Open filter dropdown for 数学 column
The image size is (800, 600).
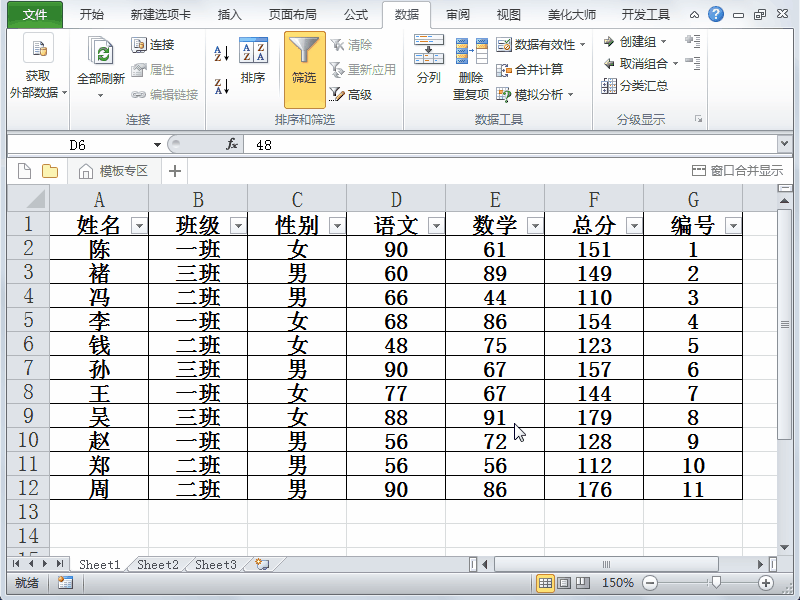(535, 225)
